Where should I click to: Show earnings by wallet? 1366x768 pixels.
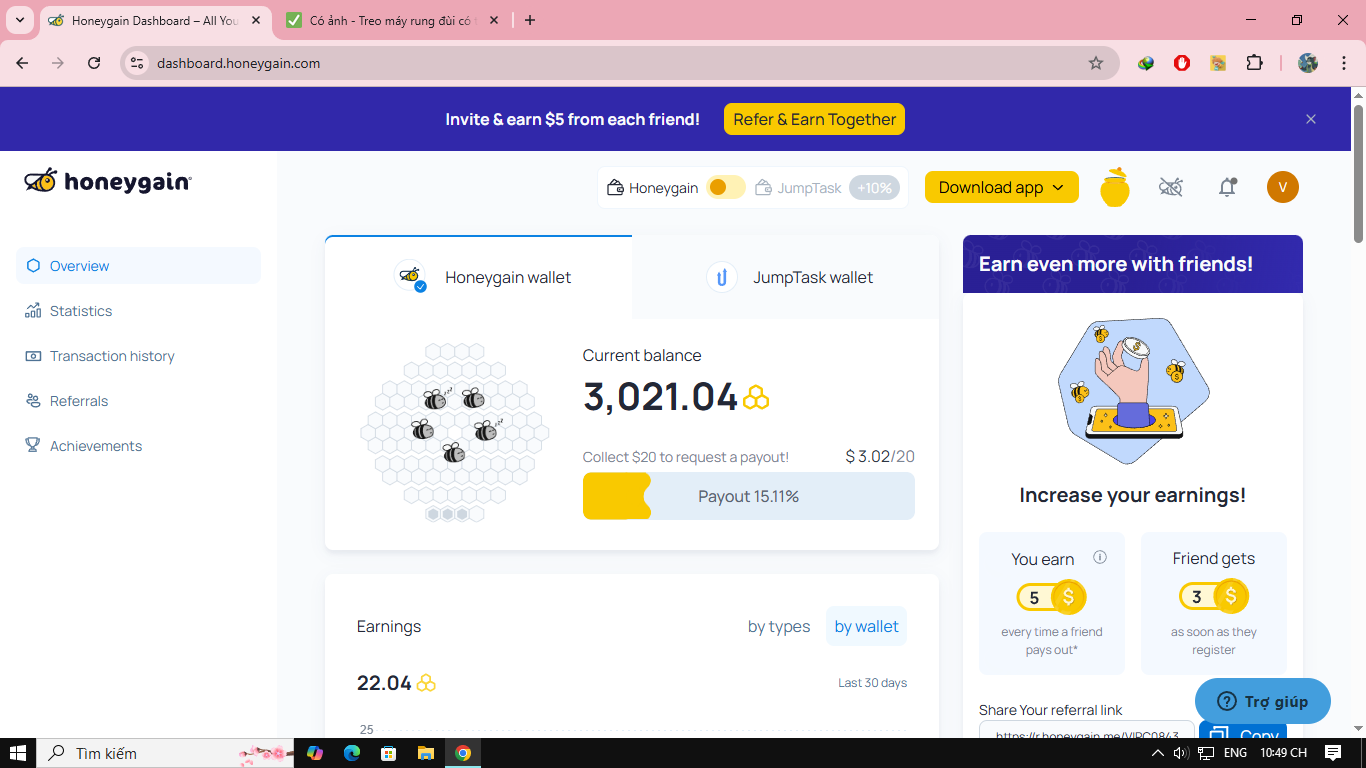866,626
